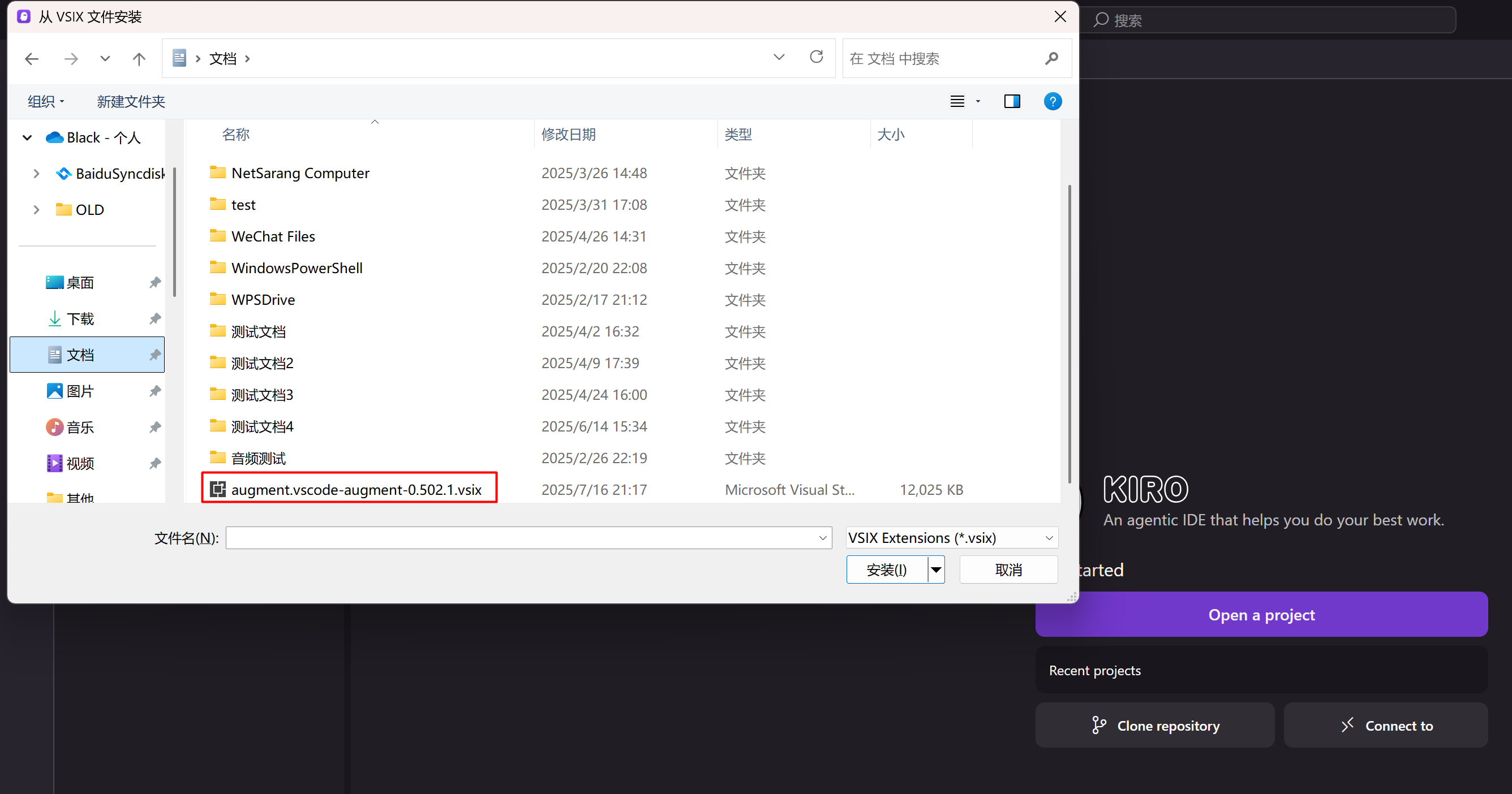The height and width of the screenshot is (794, 1512).
Task: Open the 安装 split-button dropdown arrow
Action: pos(936,569)
